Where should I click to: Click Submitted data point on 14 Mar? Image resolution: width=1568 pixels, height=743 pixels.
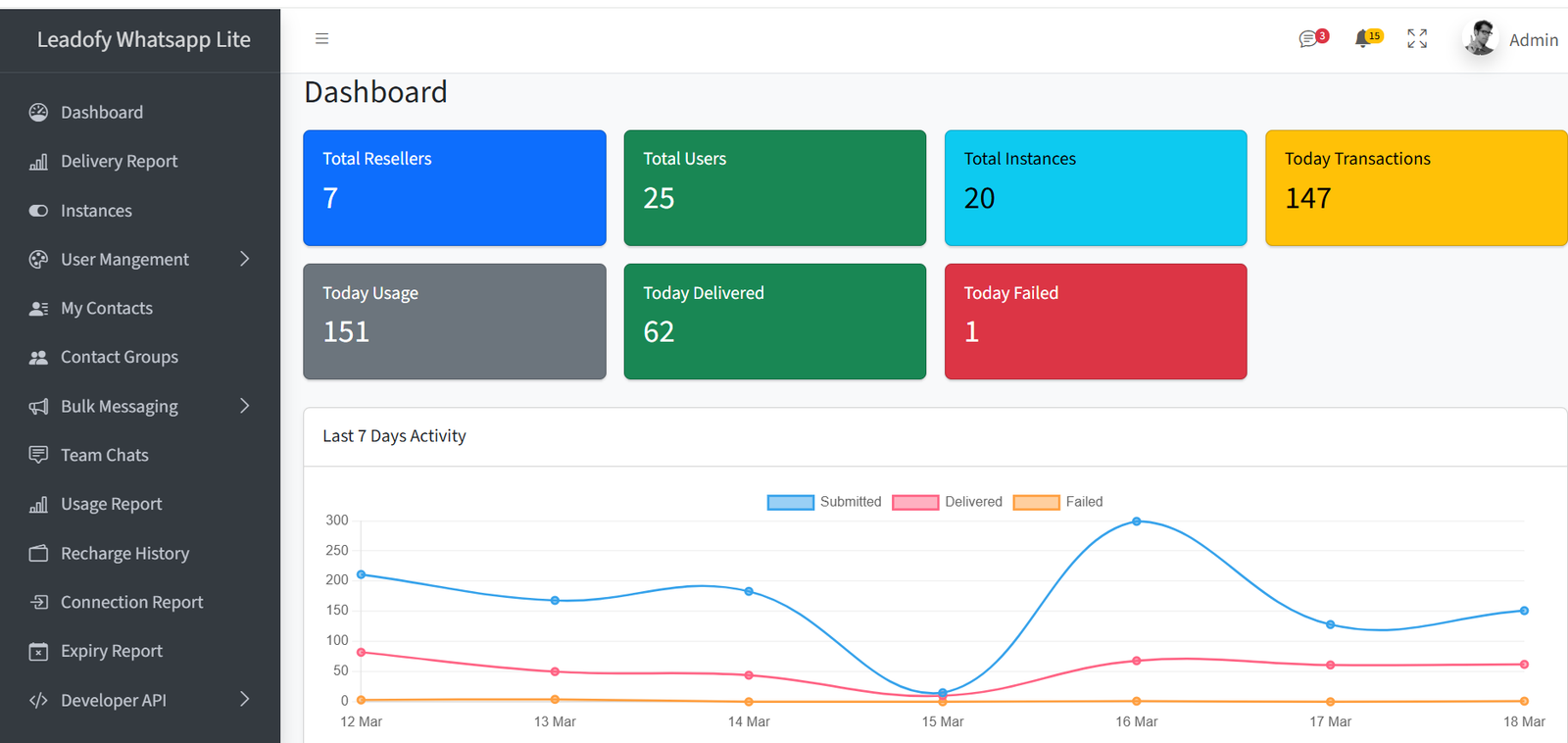749,591
